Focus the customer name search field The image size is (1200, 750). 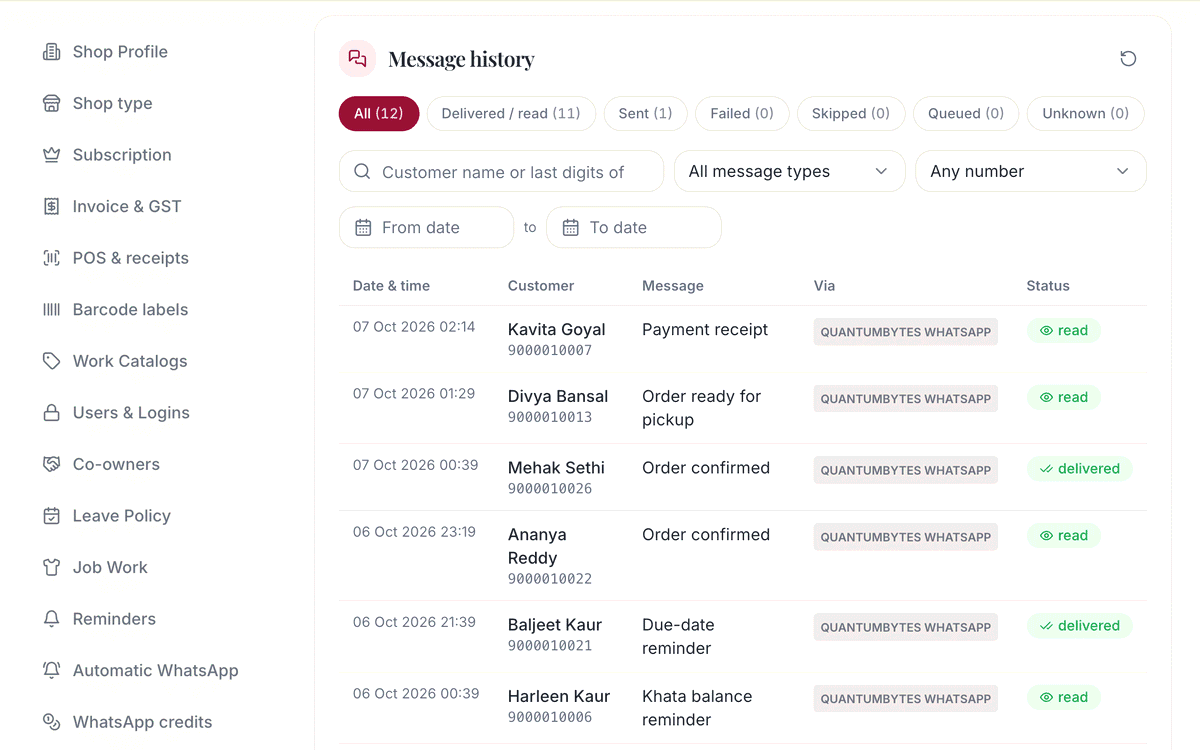point(502,171)
